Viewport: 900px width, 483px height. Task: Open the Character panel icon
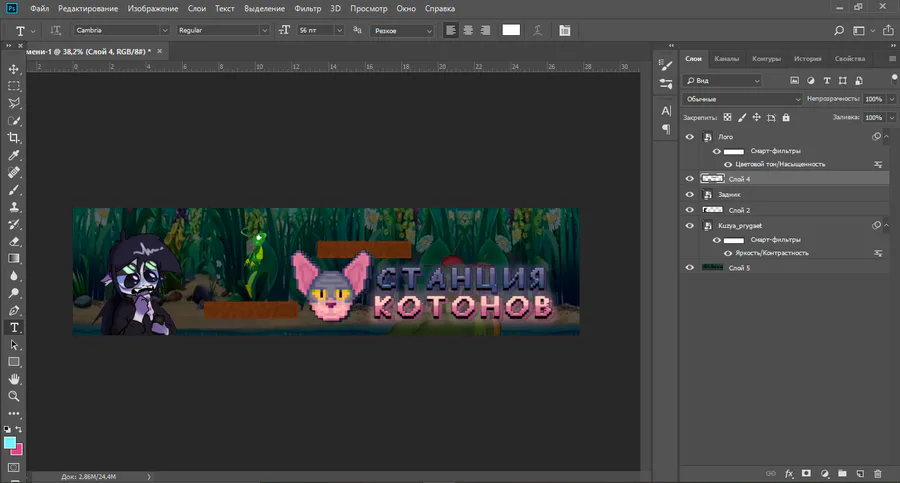click(666, 111)
